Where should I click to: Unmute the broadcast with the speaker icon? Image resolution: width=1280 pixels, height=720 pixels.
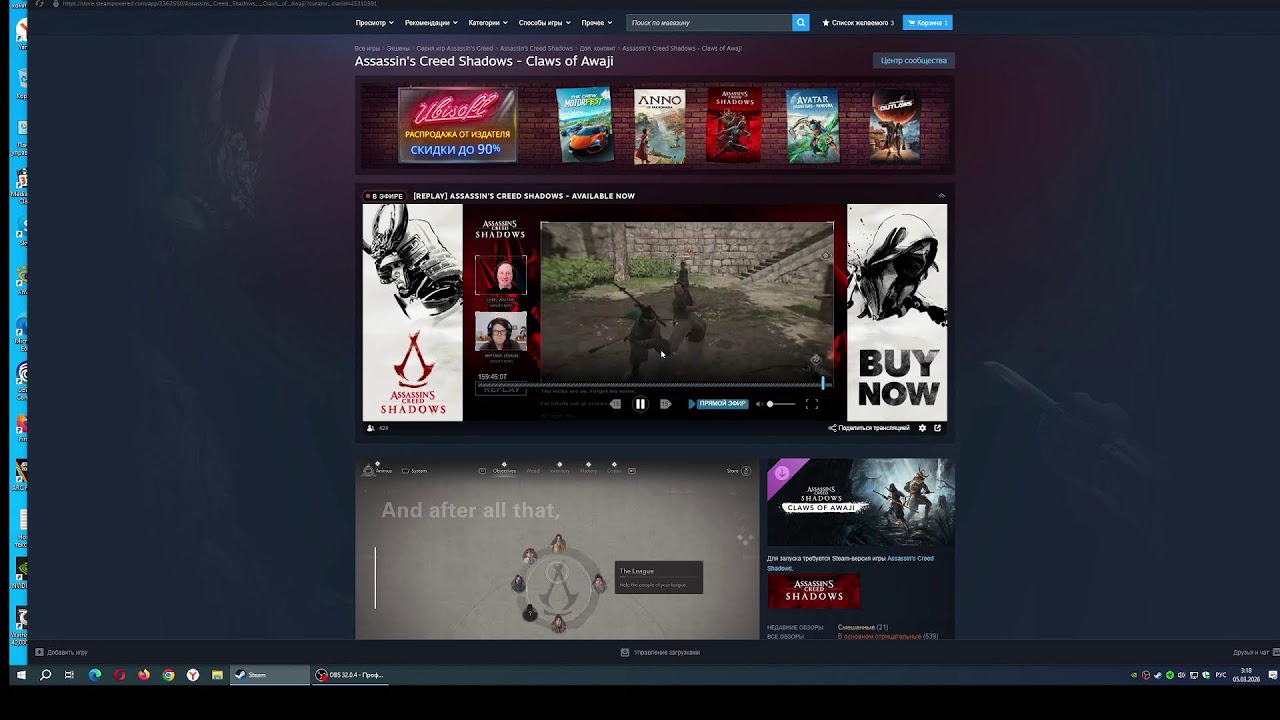point(758,404)
